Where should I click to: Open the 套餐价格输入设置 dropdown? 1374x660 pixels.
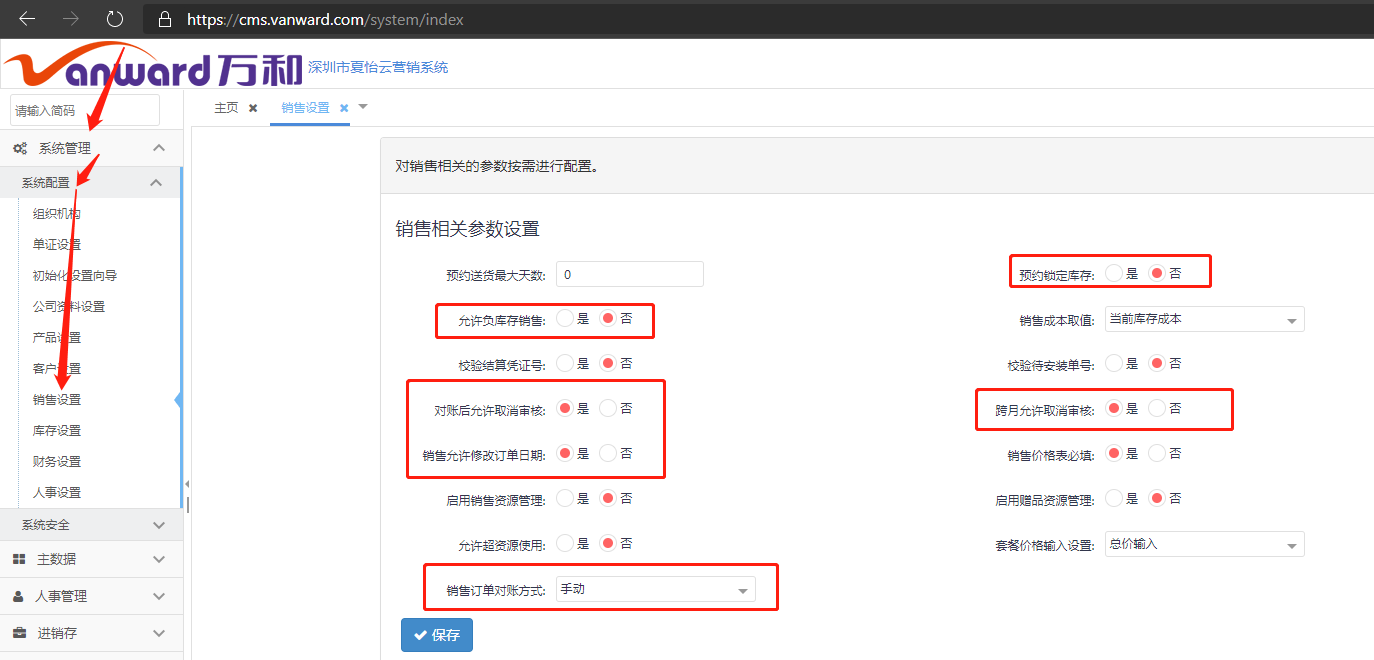[1204, 545]
